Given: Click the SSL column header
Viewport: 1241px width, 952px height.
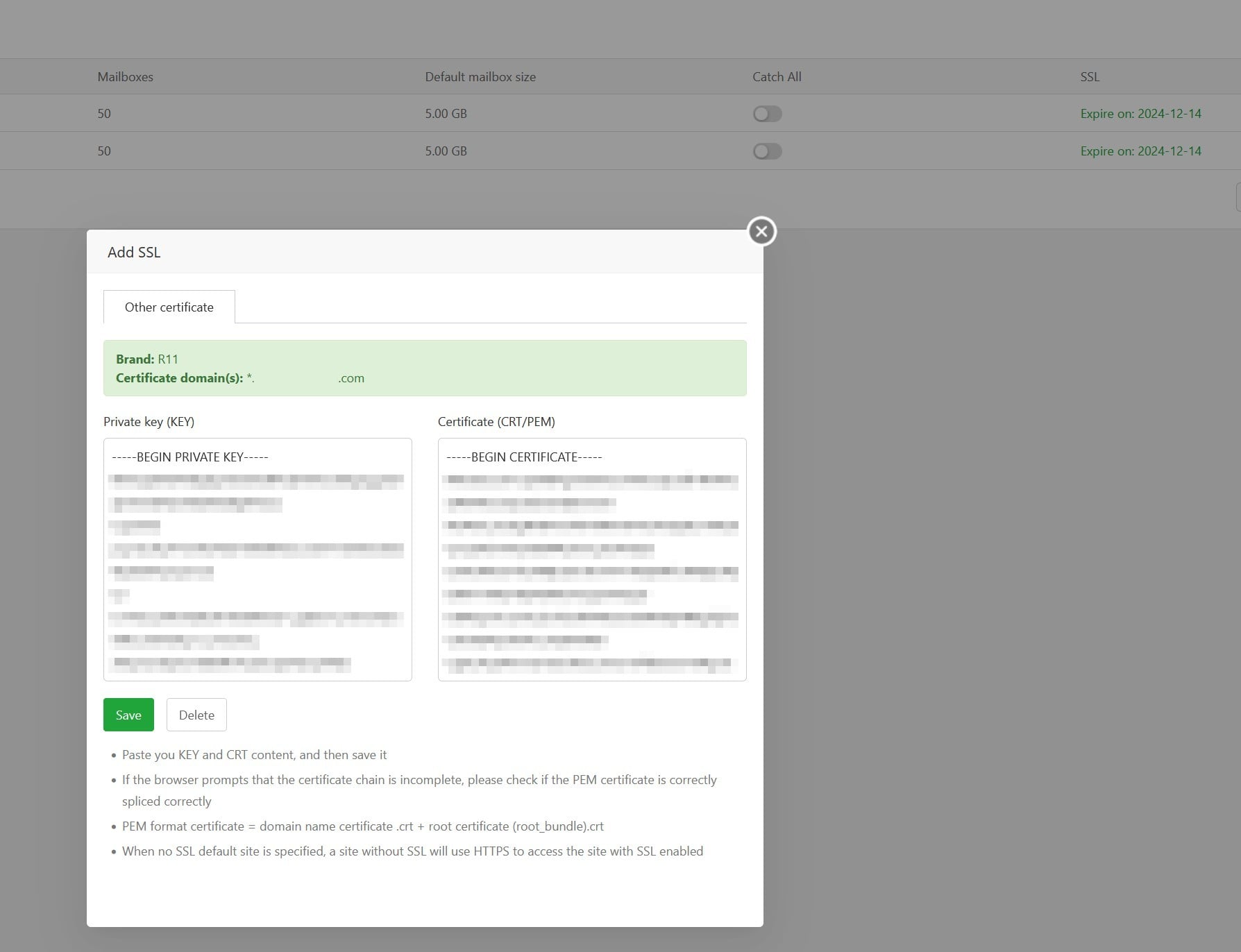Looking at the screenshot, I should tap(1090, 77).
